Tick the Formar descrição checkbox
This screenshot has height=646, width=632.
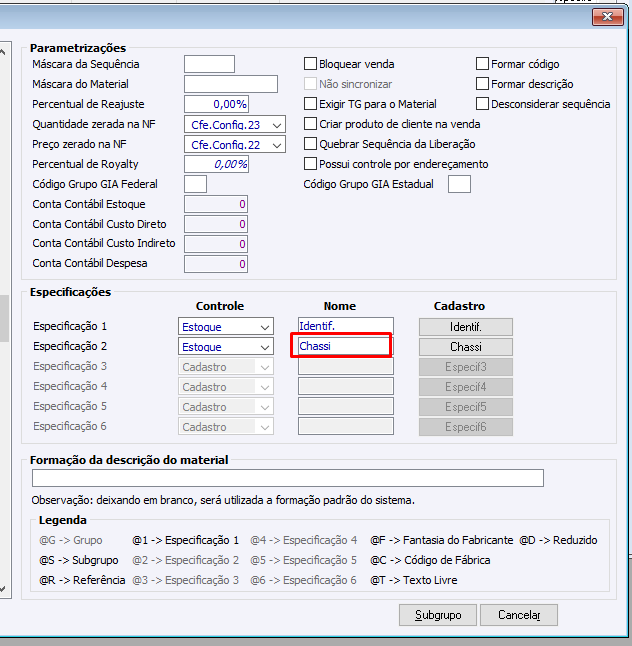tap(482, 84)
